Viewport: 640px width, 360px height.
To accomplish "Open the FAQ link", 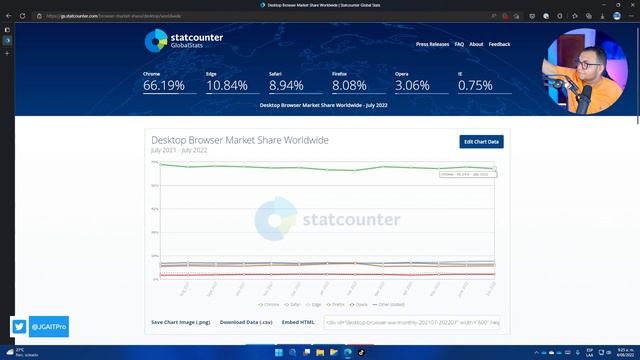I will [459, 44].
